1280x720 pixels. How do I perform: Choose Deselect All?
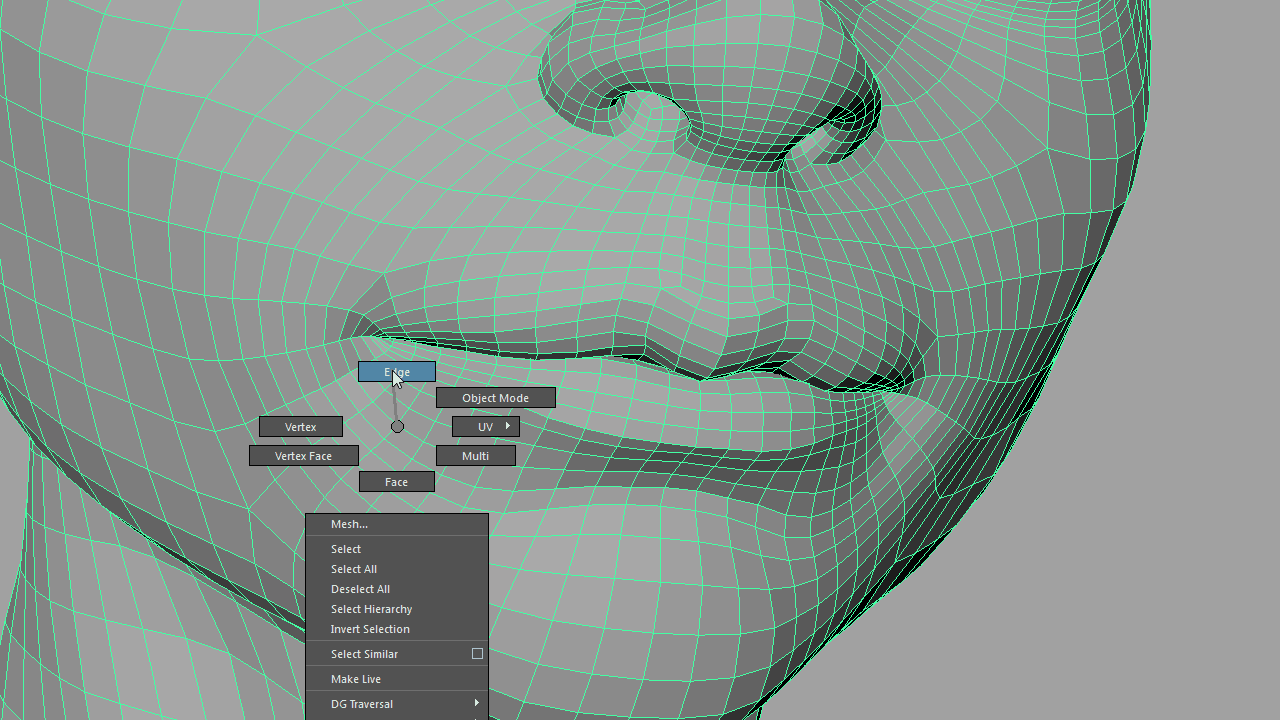point(397,589)
